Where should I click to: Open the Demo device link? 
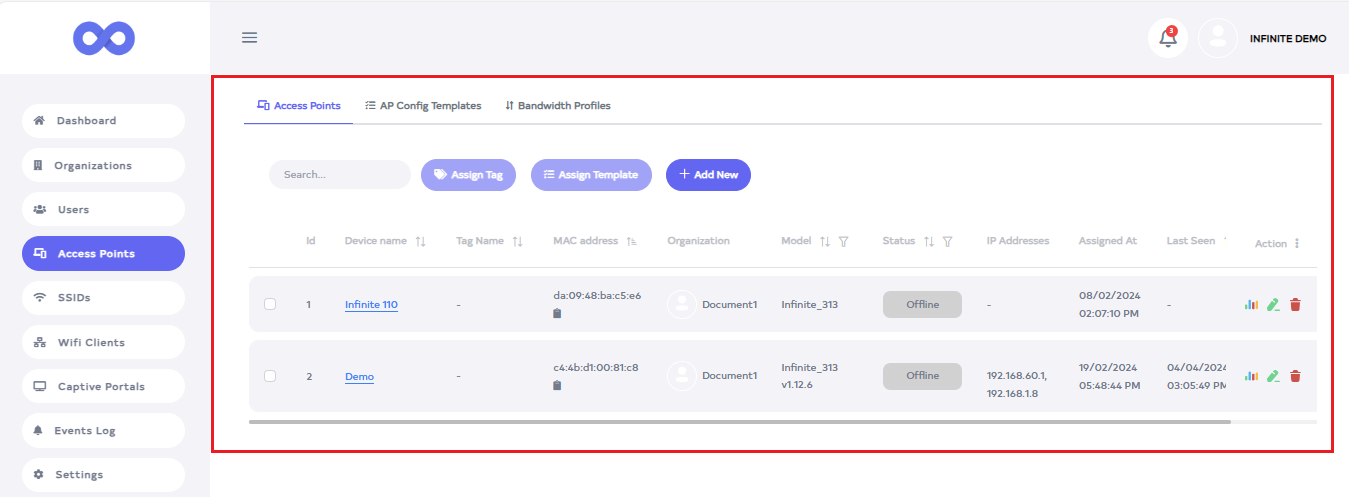[x=359, y=377]
